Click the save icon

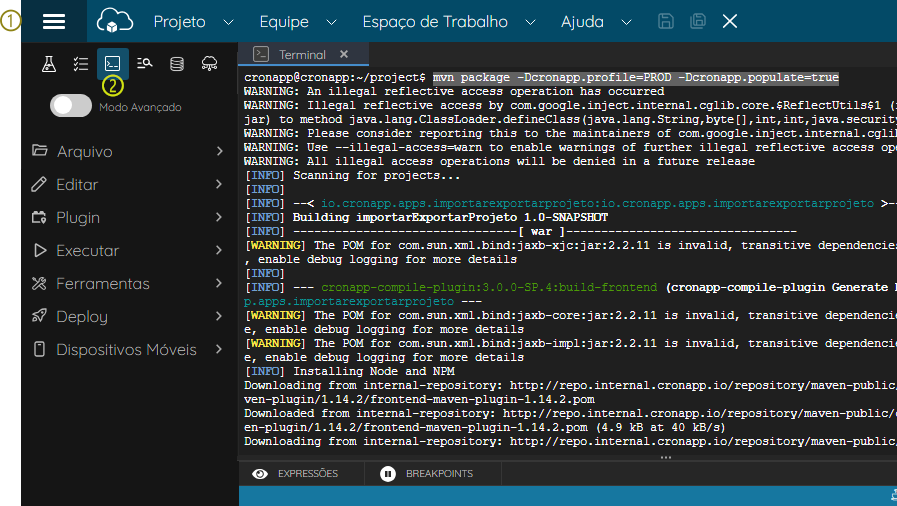665,21
